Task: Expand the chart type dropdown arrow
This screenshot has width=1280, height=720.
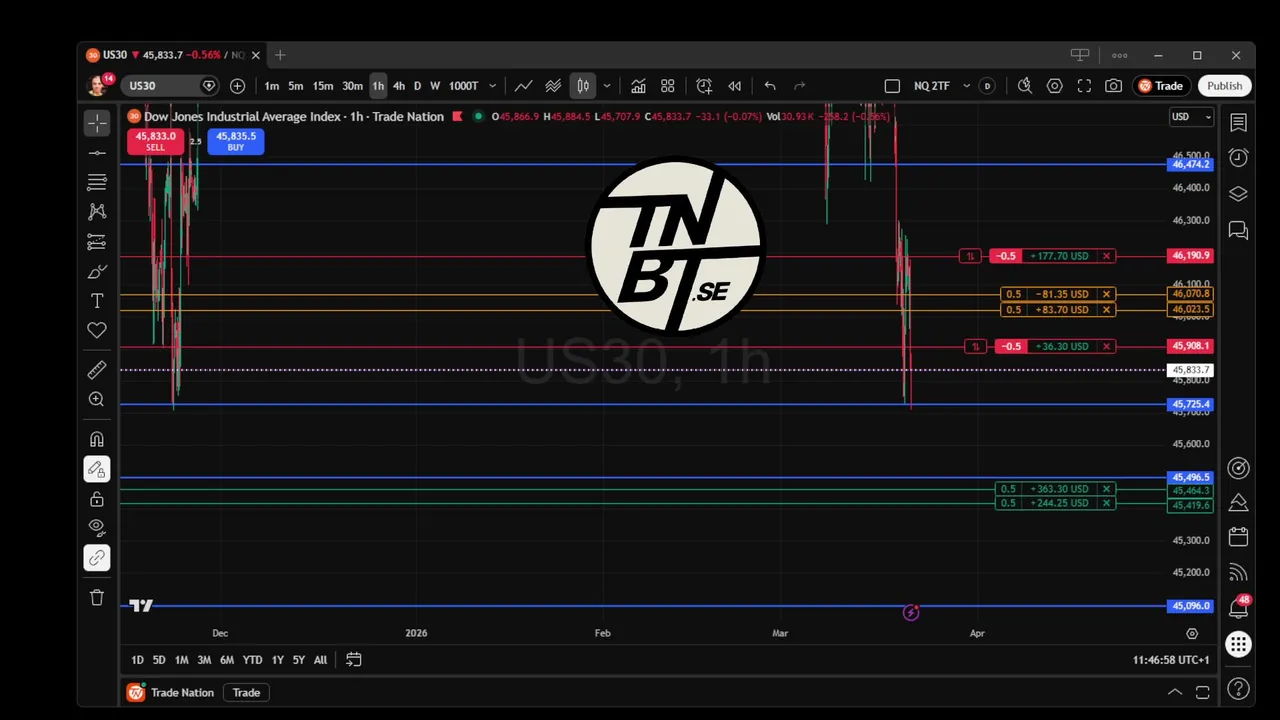Action: click(x=607, y=86)
